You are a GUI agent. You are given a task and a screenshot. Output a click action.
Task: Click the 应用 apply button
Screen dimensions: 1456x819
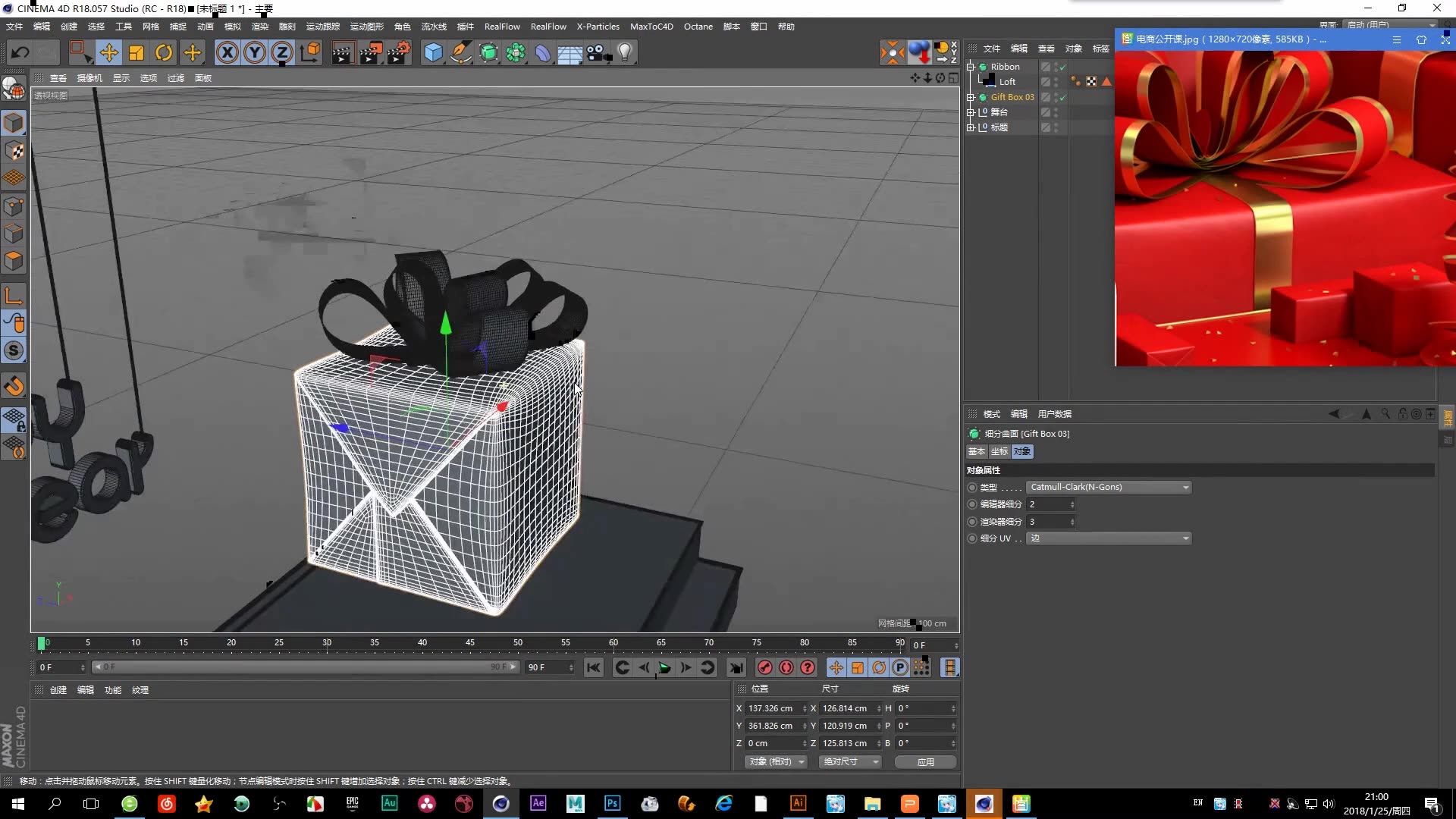(925, 762)
